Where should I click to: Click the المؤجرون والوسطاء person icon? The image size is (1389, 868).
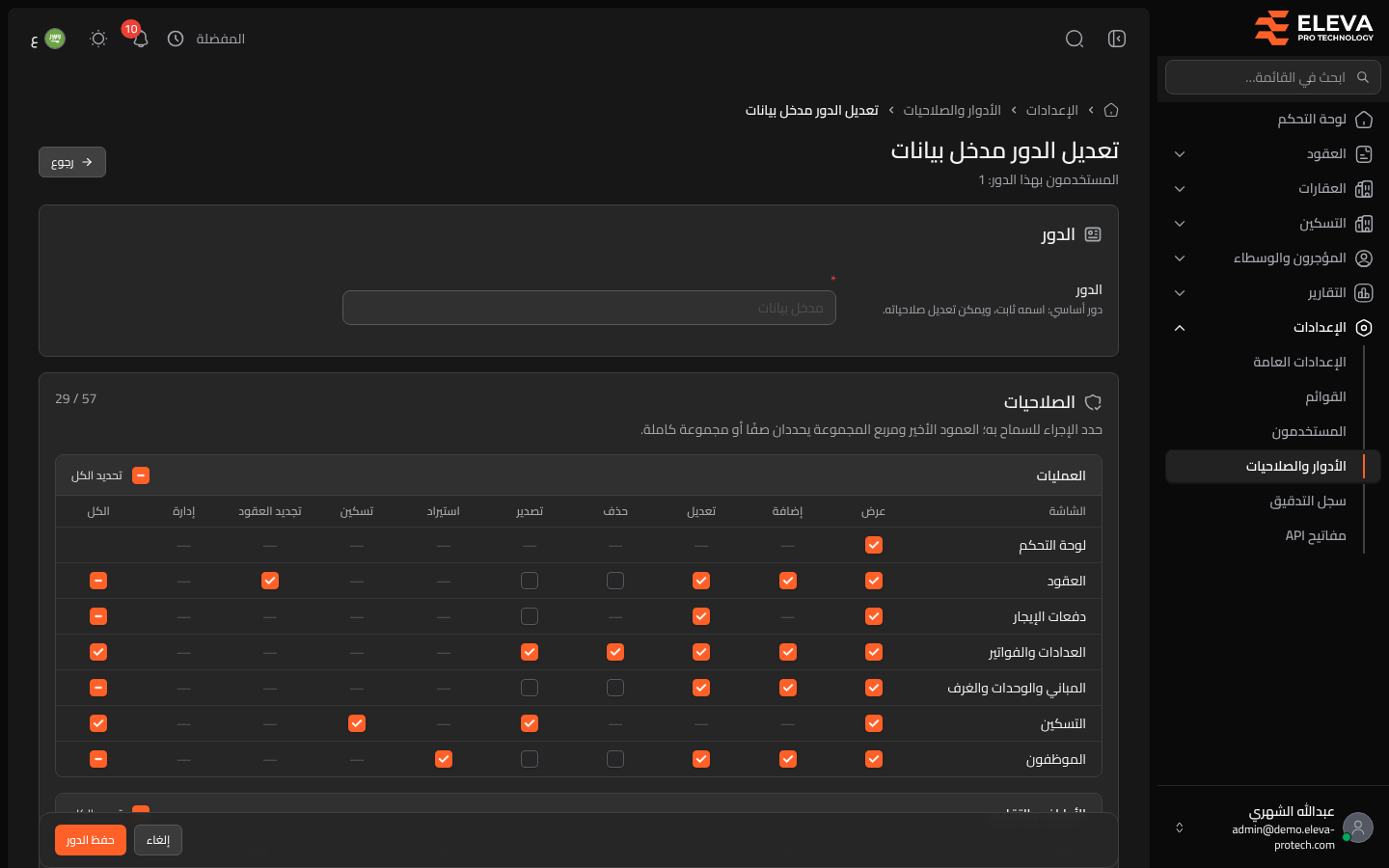click(1364, 258)
